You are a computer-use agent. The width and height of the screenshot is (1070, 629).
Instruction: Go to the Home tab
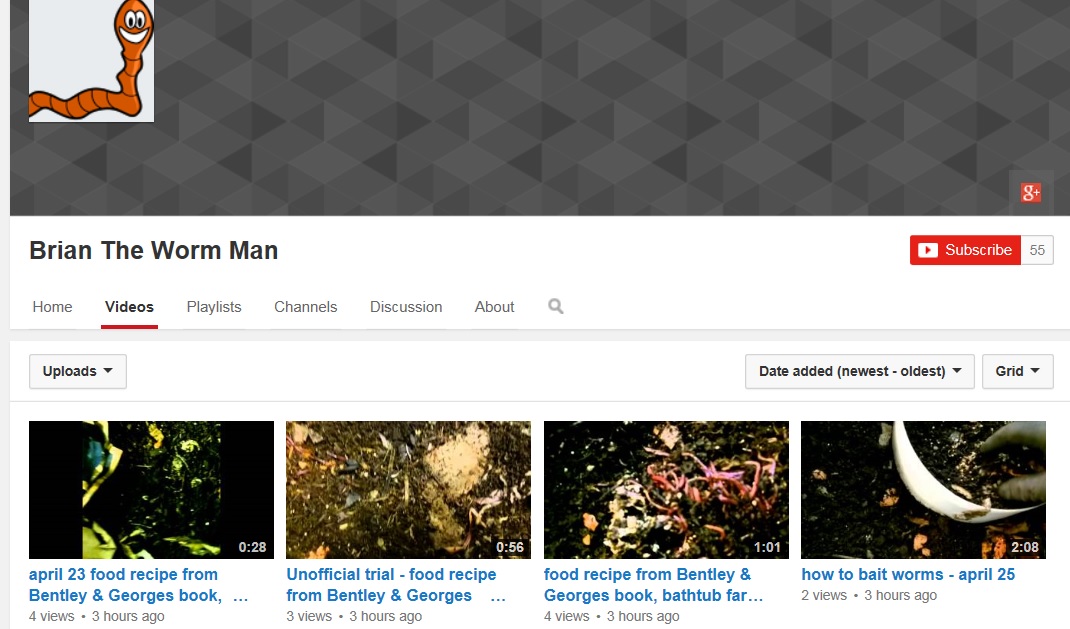(52, 307)
